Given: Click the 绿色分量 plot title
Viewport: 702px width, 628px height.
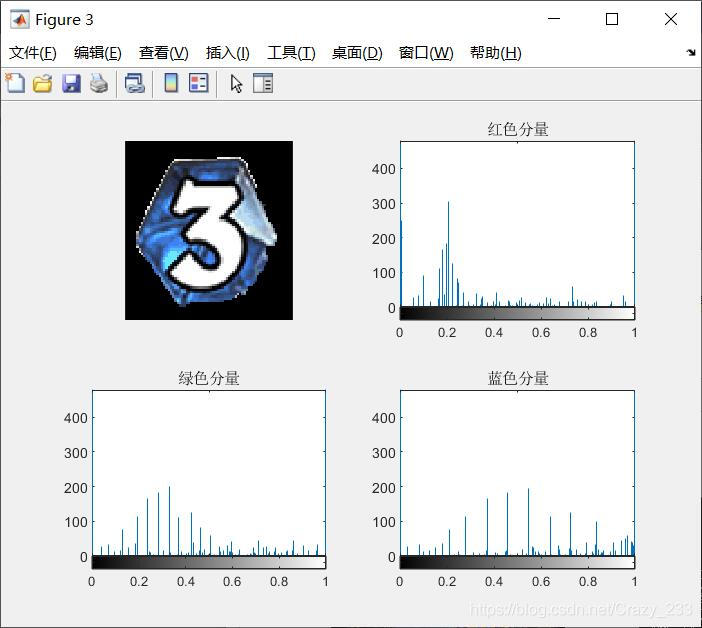Looking at the screenshot, I should pyautogui.click(x=209, y=378).
